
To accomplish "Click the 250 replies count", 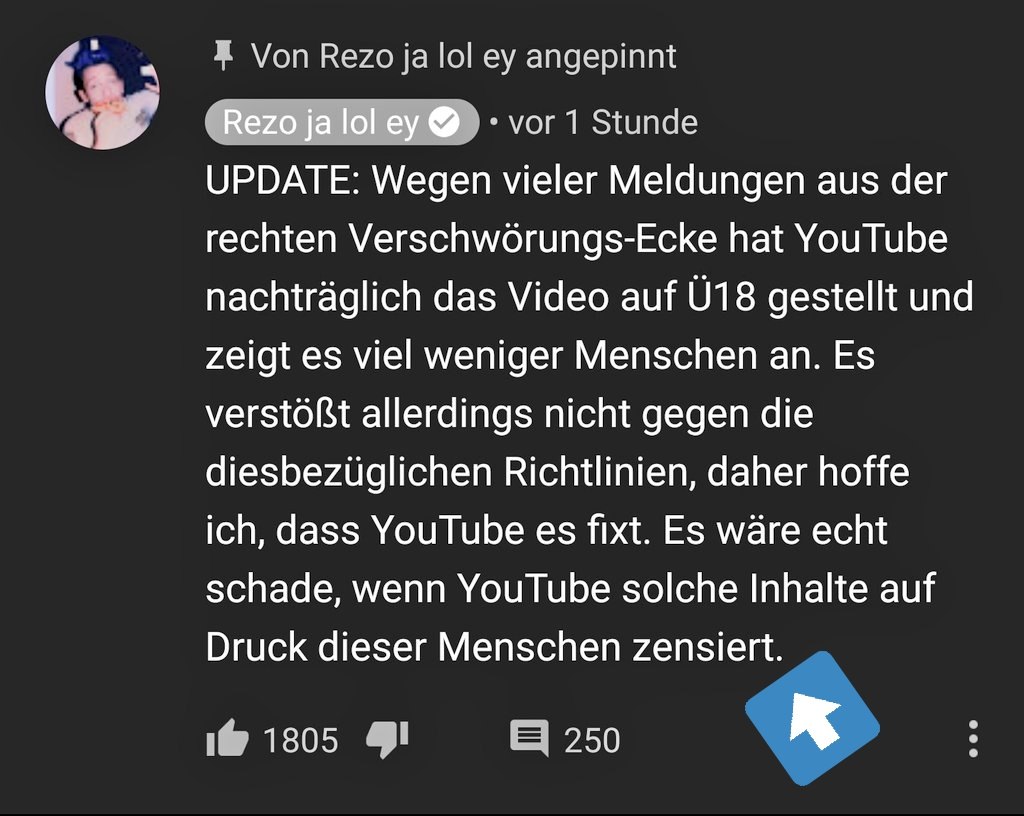I will click(592, 740).
